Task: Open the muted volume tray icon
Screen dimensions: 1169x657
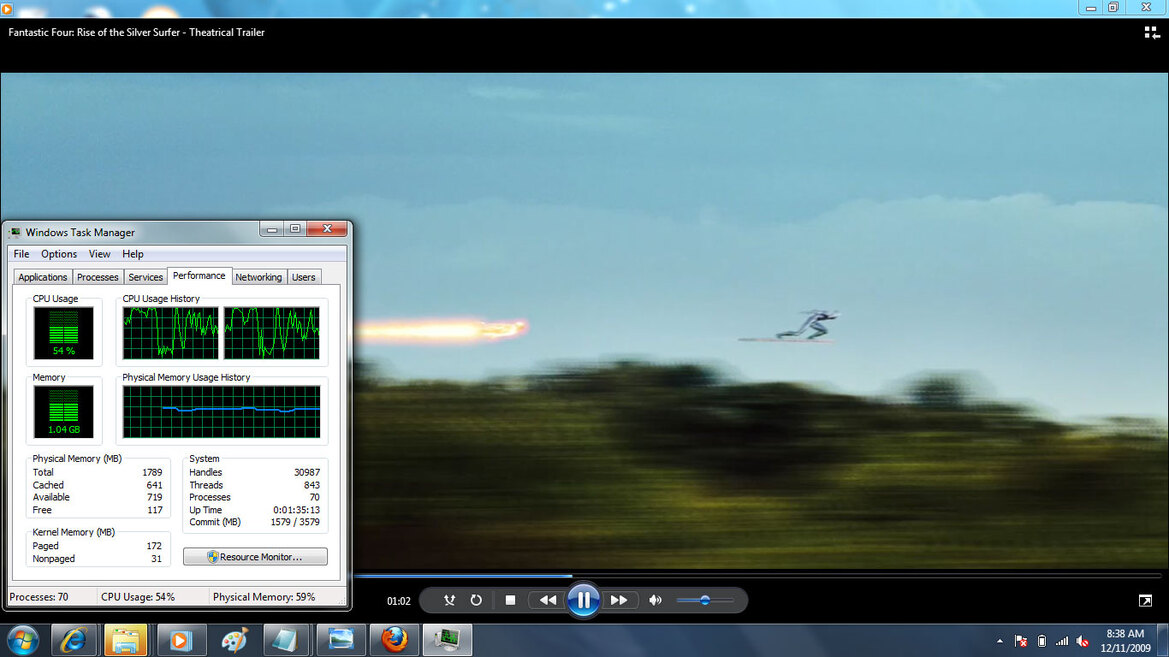Action: (1083, 641)
